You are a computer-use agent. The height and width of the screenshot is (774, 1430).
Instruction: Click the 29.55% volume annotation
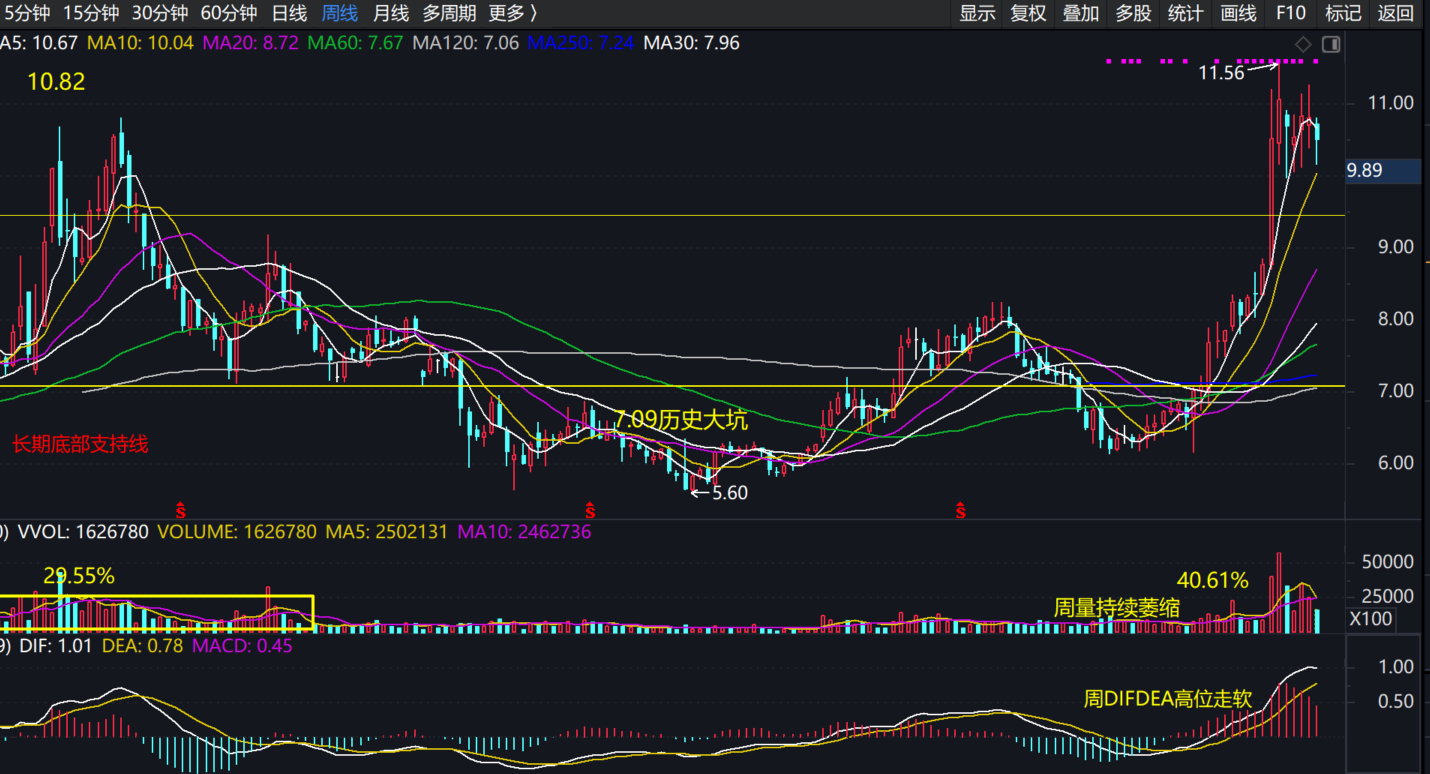78,576
